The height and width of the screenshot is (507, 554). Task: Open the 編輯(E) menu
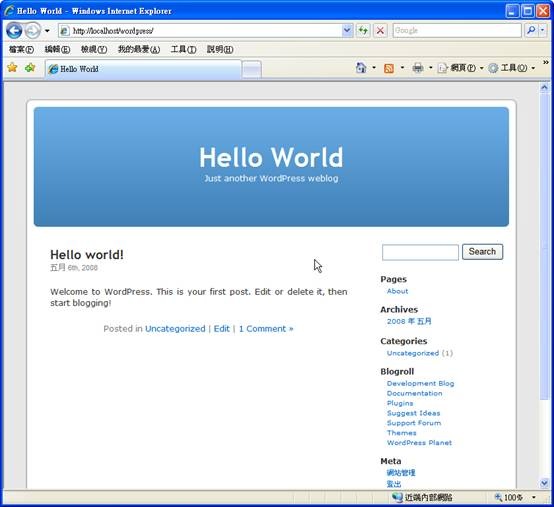pyautogui.click(x=57, y=49)
